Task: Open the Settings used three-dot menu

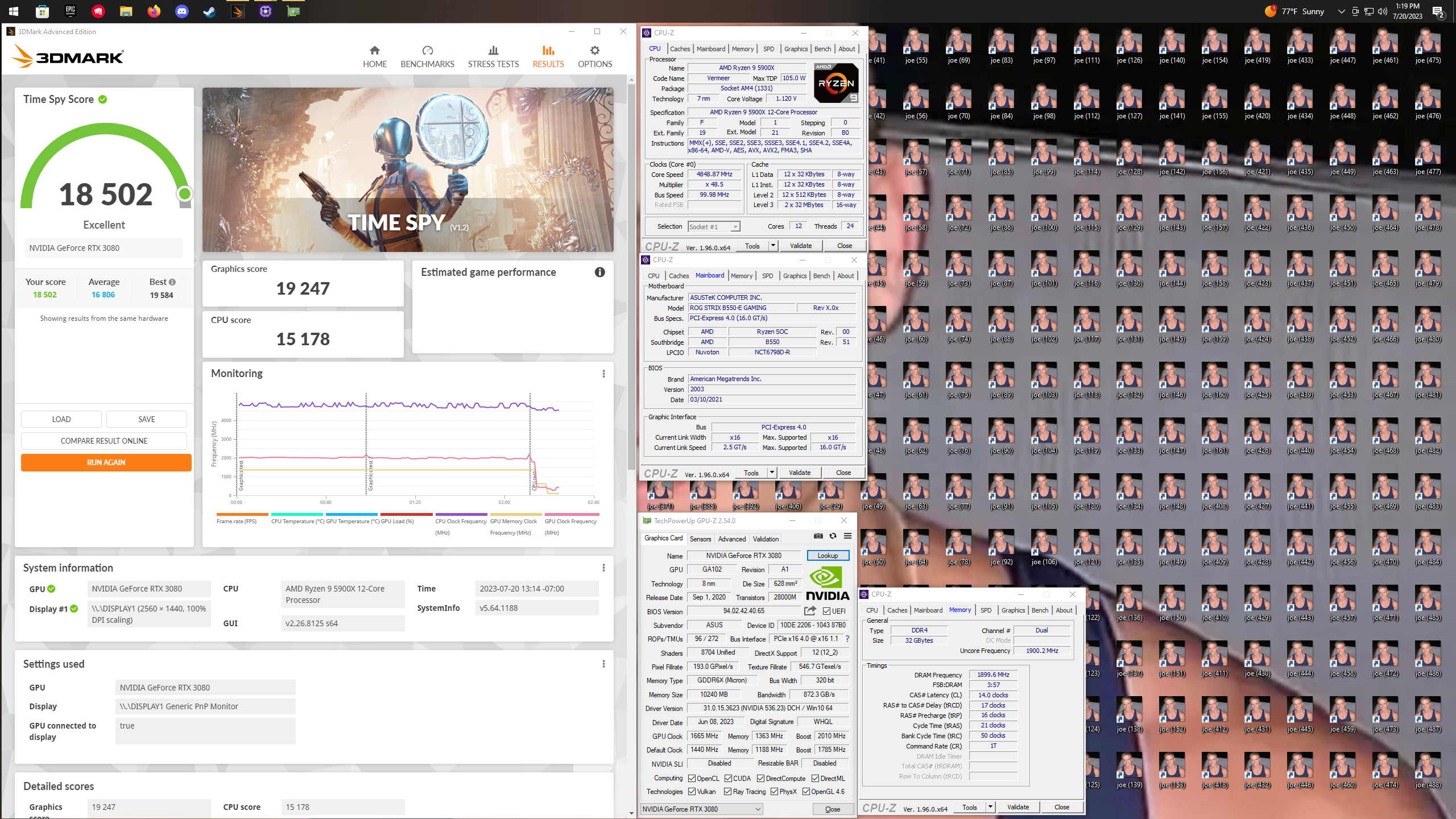Action: [603, 664]
